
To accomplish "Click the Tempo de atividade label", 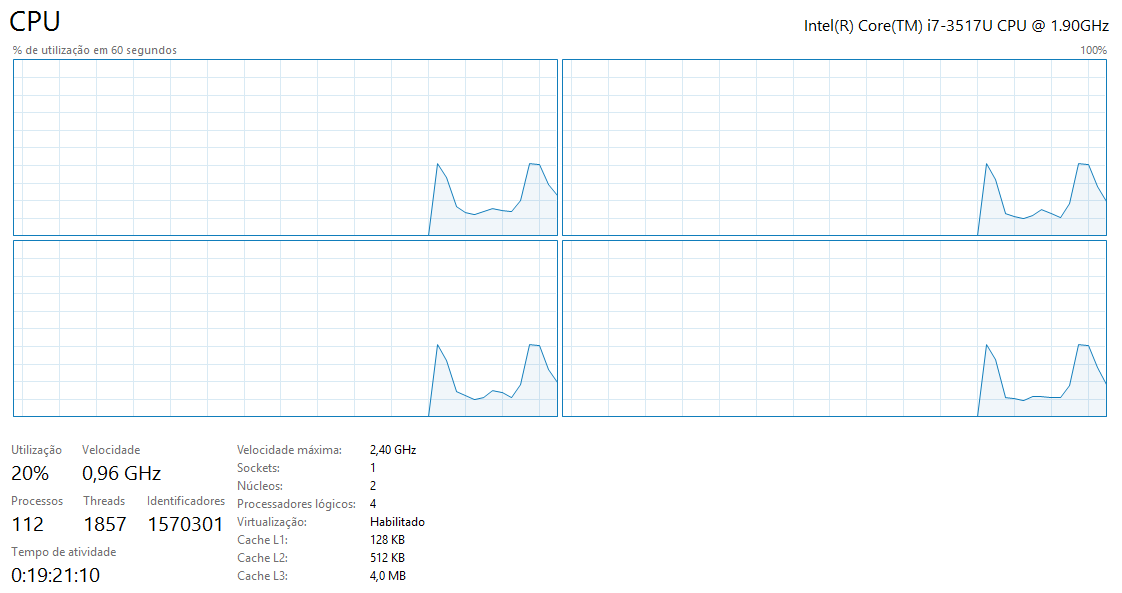I will pos(64,552).
